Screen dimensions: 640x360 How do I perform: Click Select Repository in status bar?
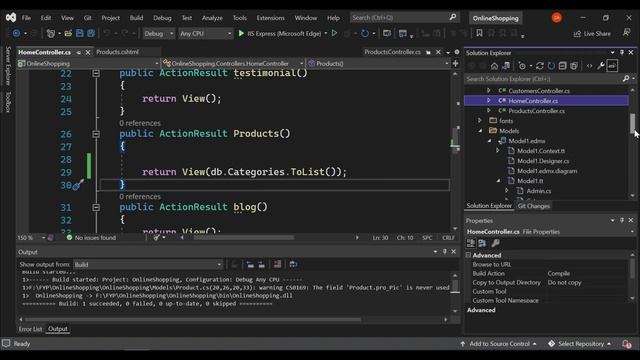pos(580,344)
